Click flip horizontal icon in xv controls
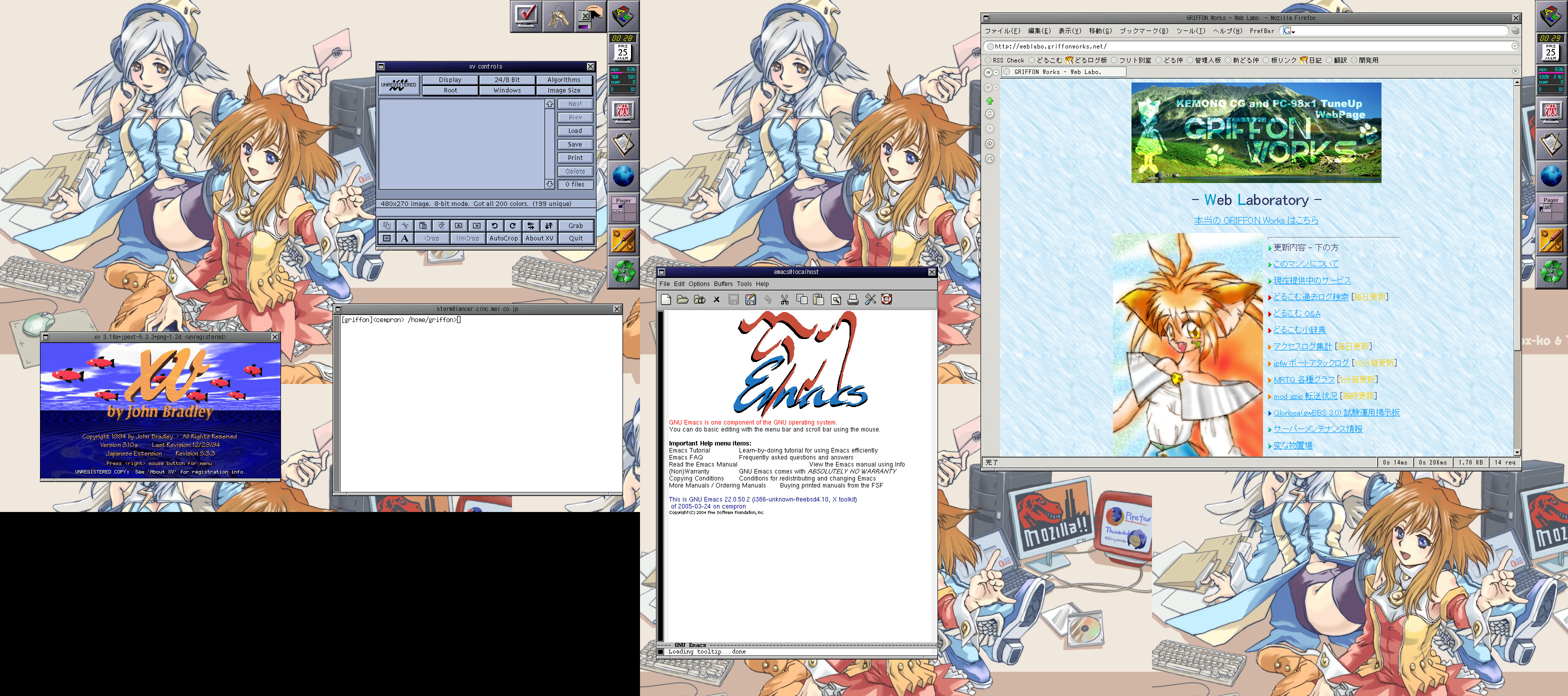The width and height of the screenshot is (1568, 696). (531, 225)
